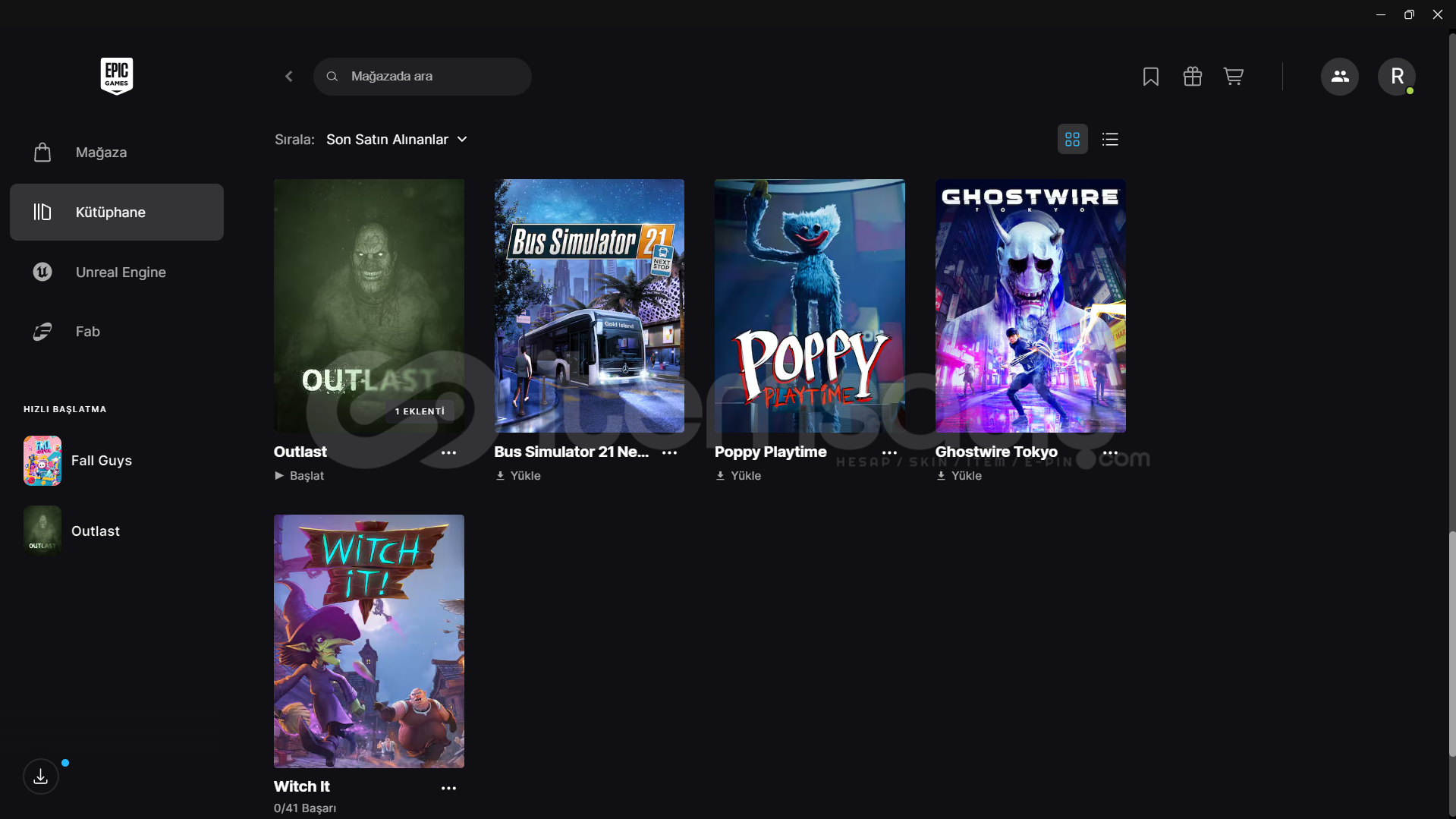Switch library to list view
The height and width of the screenshot is (819, 1456).
coord(1111,140)
